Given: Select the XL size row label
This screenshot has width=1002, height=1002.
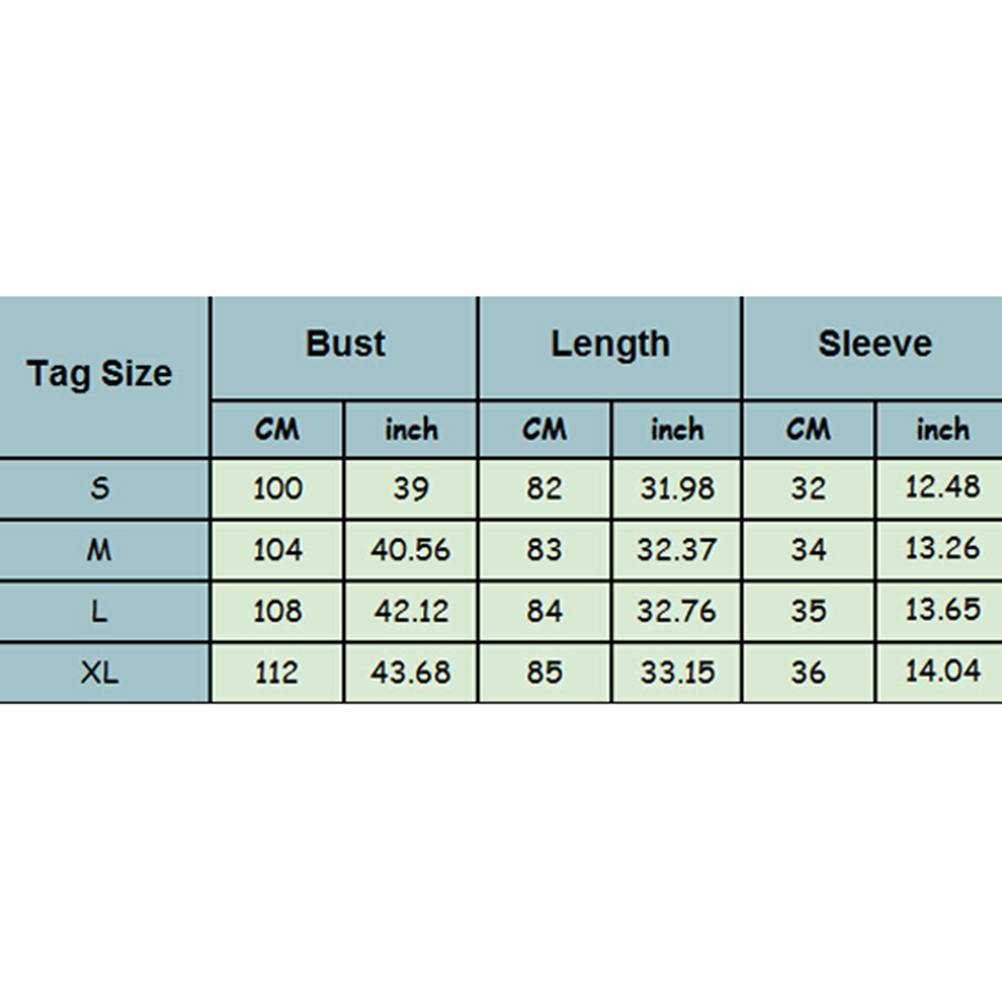Looking at the screenshot, I should [100, 672].
